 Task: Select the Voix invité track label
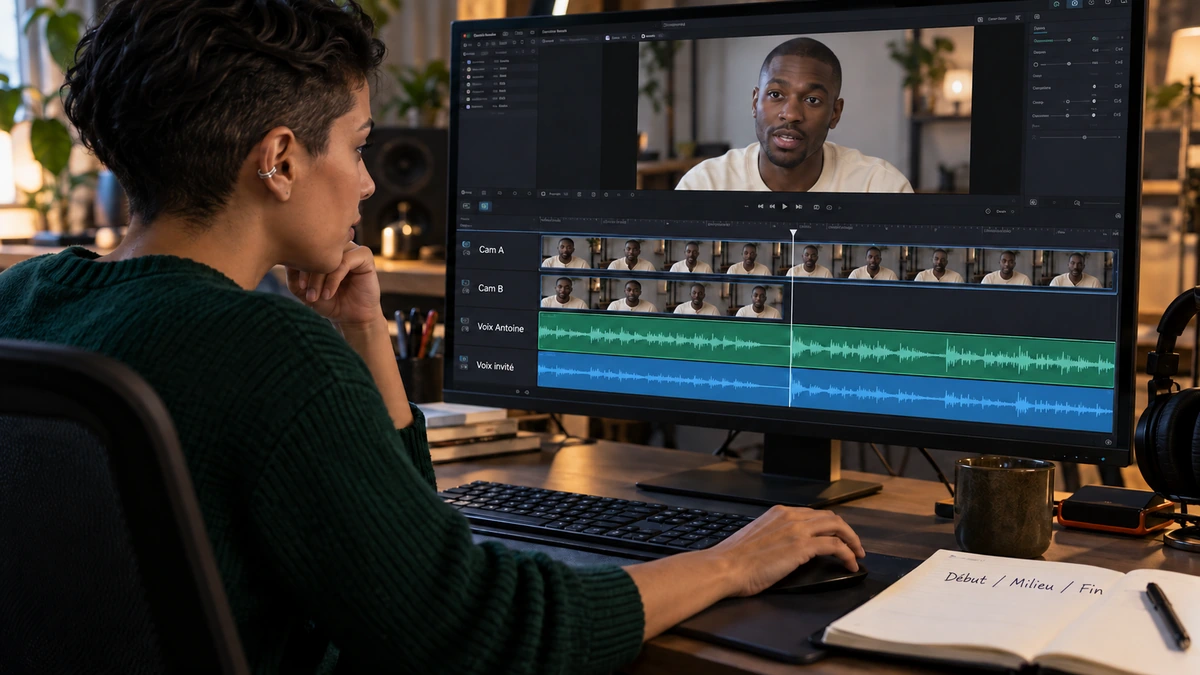[x=495, y=366]
